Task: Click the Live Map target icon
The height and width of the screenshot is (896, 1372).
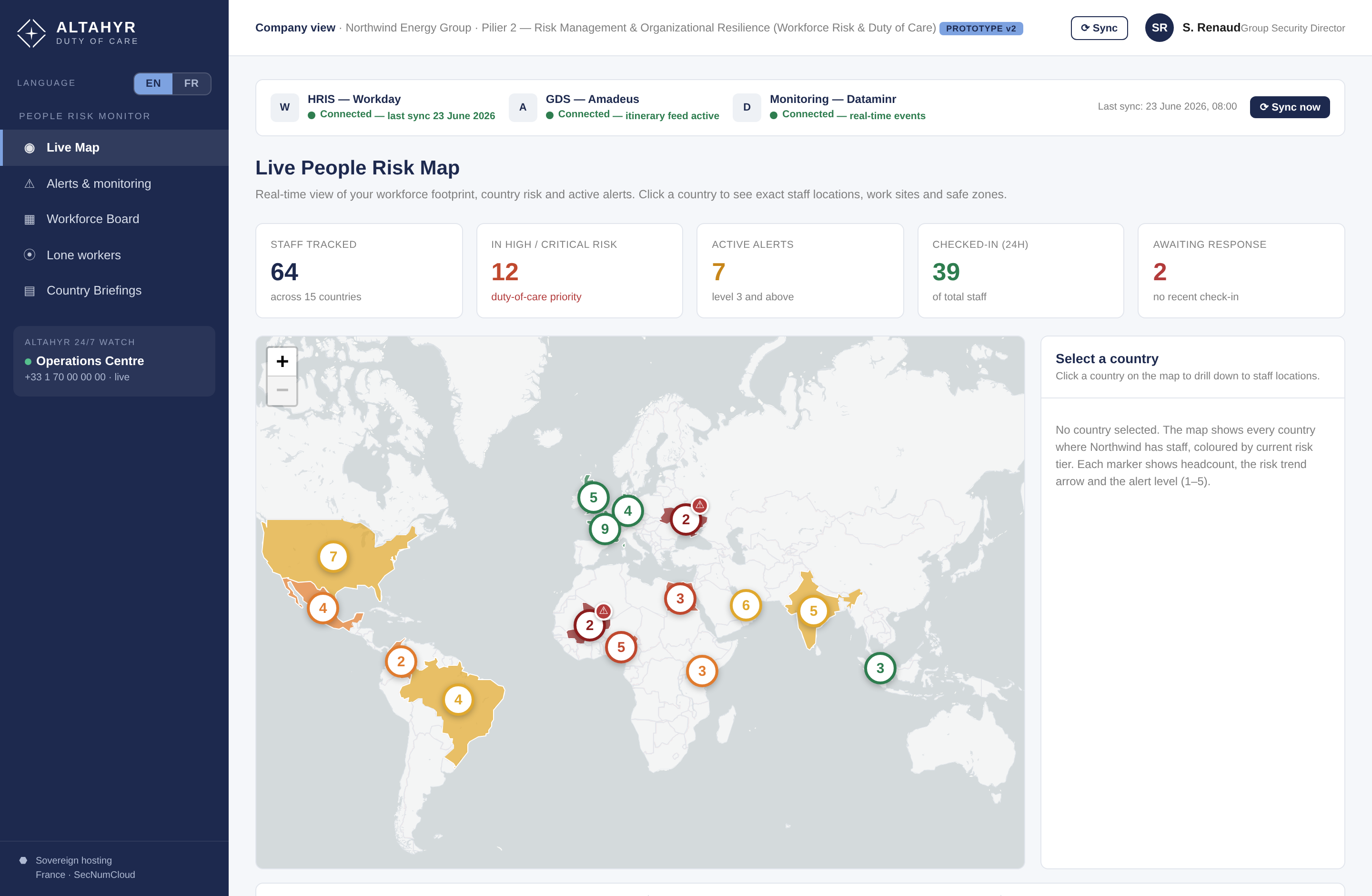Action: tap(30, 148)
